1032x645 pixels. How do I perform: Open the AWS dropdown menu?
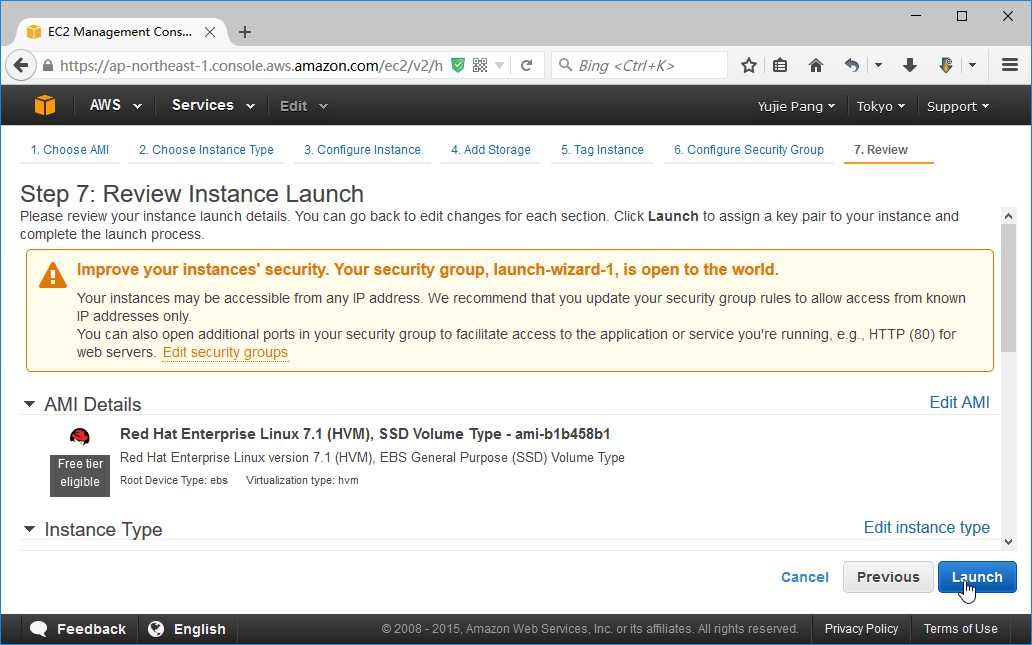click(x=115, y=105)
